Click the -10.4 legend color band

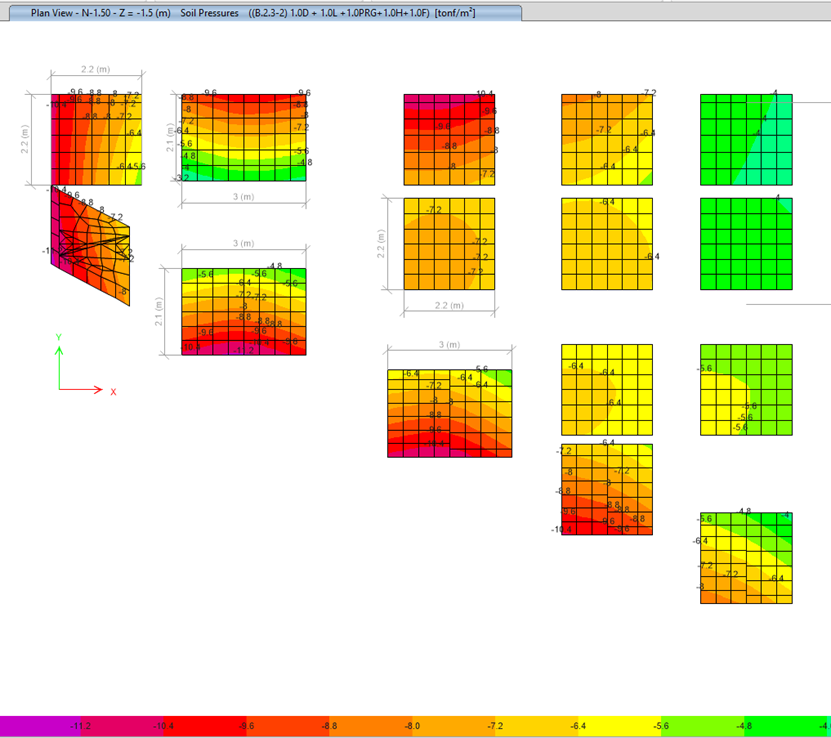tap(165, 726)
